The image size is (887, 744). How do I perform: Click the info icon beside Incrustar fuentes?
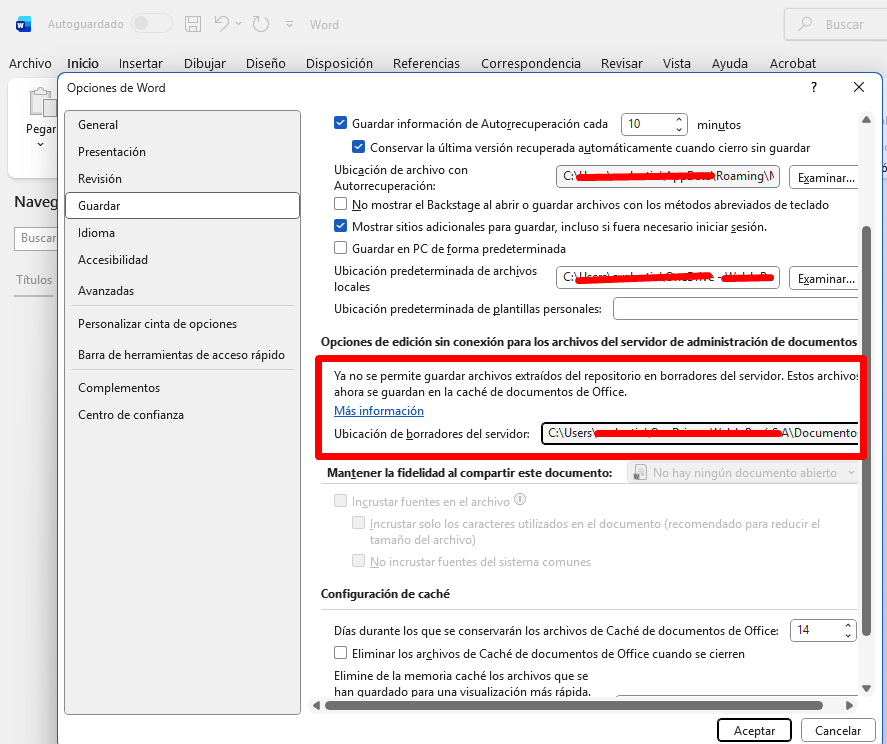[x=520, y=500]
